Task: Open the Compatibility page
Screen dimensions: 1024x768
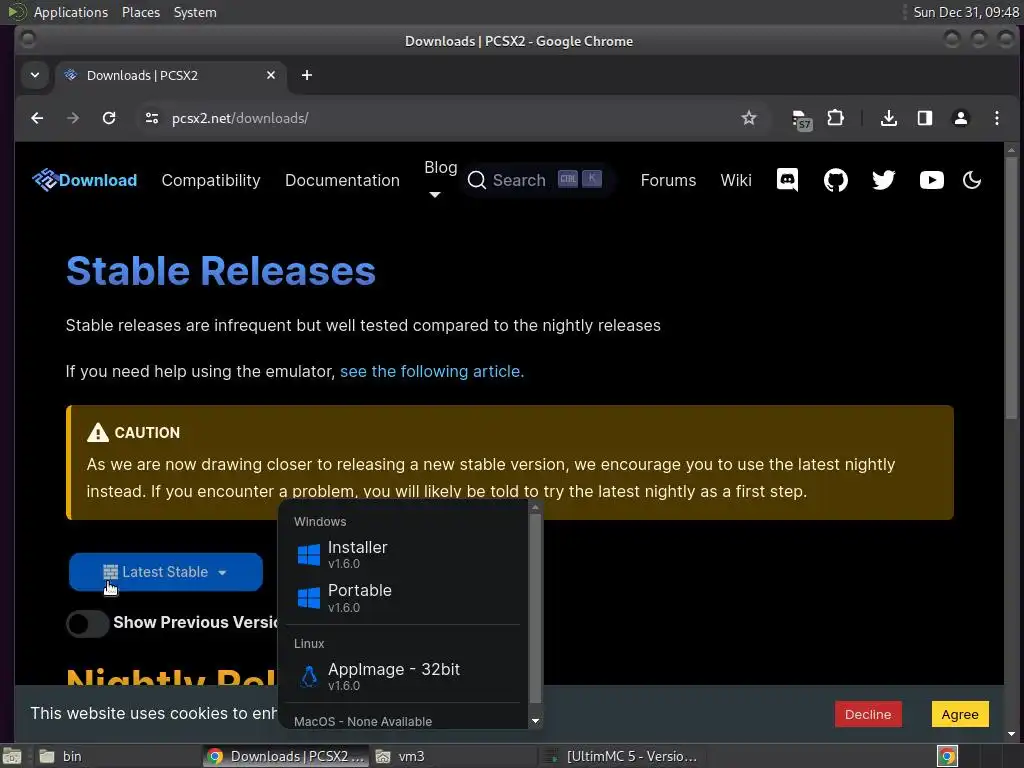Action: [211, 180]
